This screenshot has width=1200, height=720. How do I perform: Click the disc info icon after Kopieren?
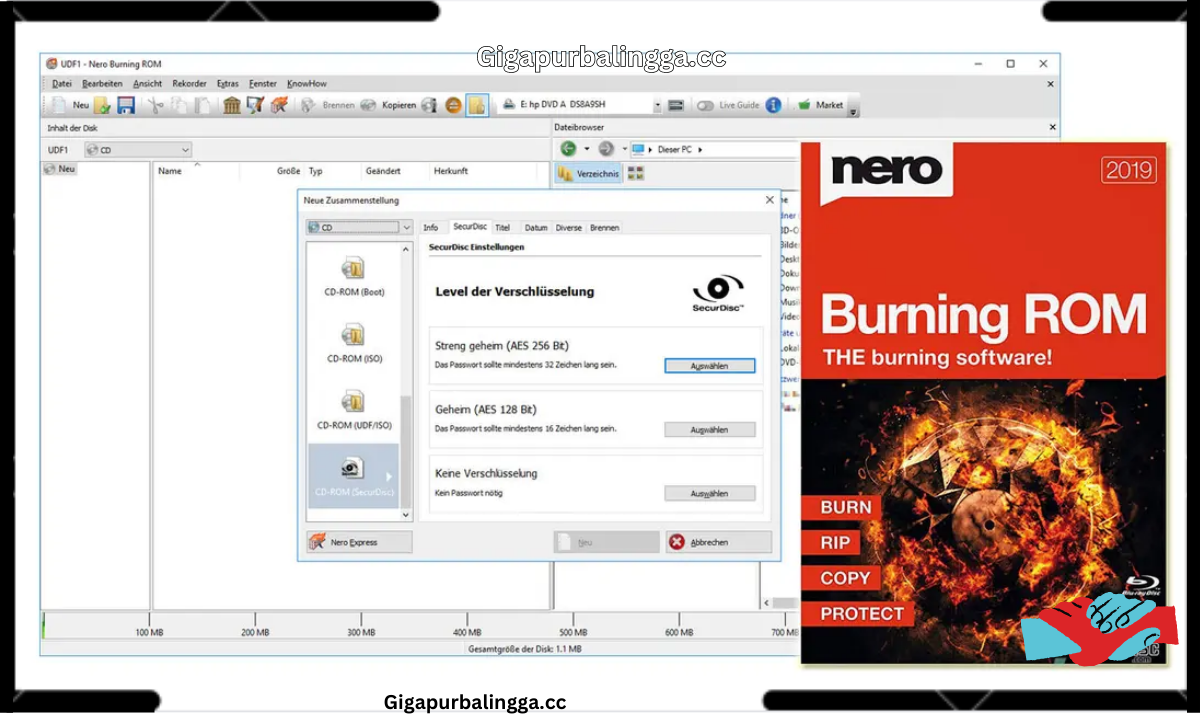pyautogui.click(x=430, y=105)
